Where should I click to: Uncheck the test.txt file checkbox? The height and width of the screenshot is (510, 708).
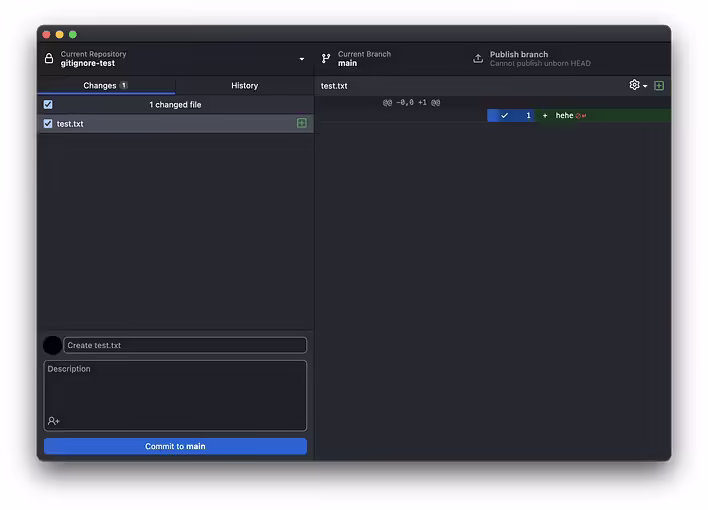point(48,124)
